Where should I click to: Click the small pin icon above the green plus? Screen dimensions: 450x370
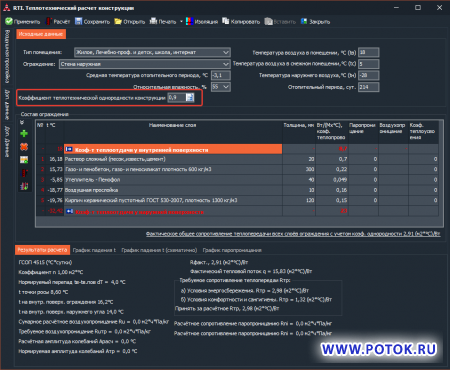pyautogui.click(x=22, y=123)
